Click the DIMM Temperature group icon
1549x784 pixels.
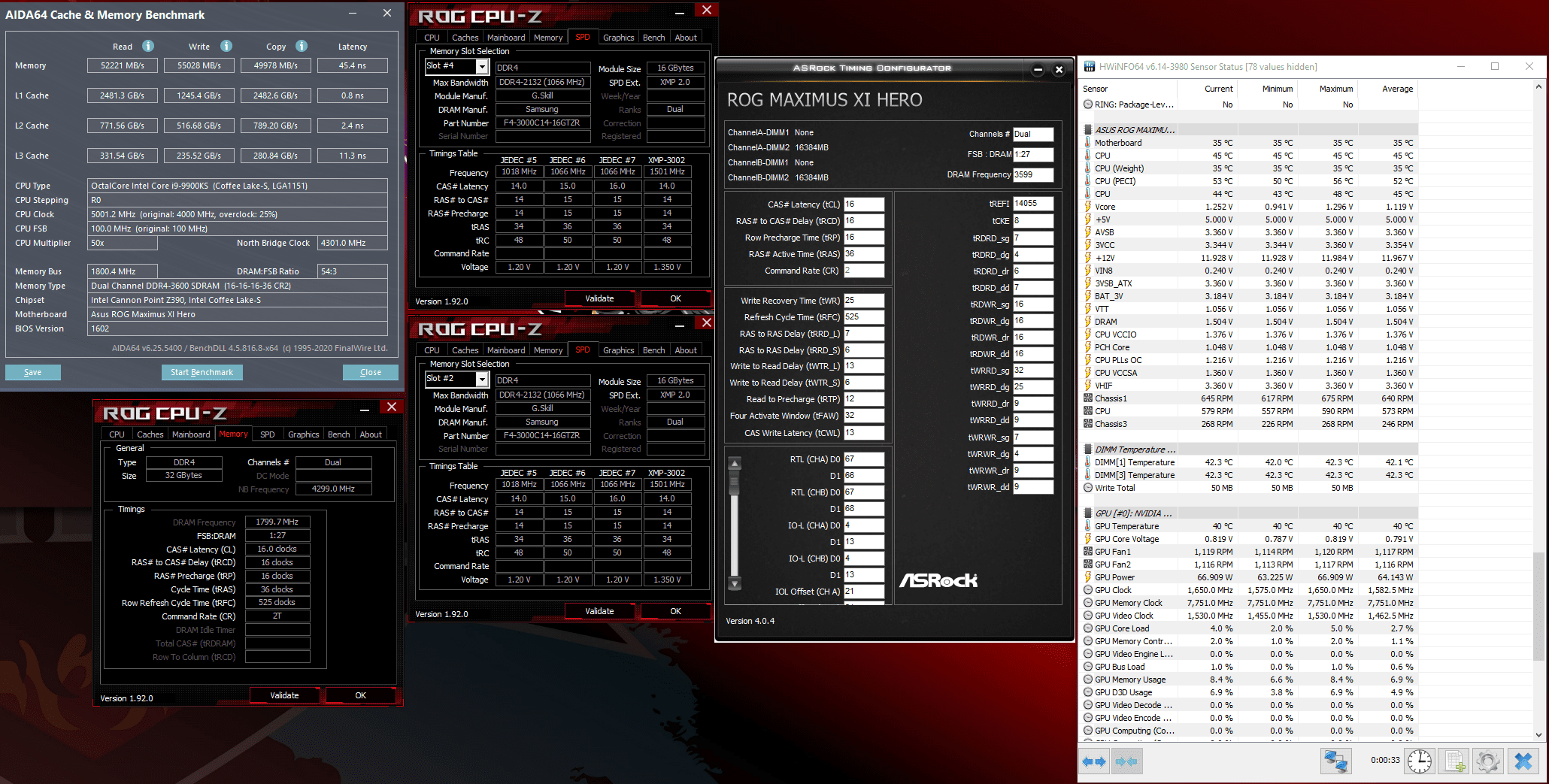1088,450
